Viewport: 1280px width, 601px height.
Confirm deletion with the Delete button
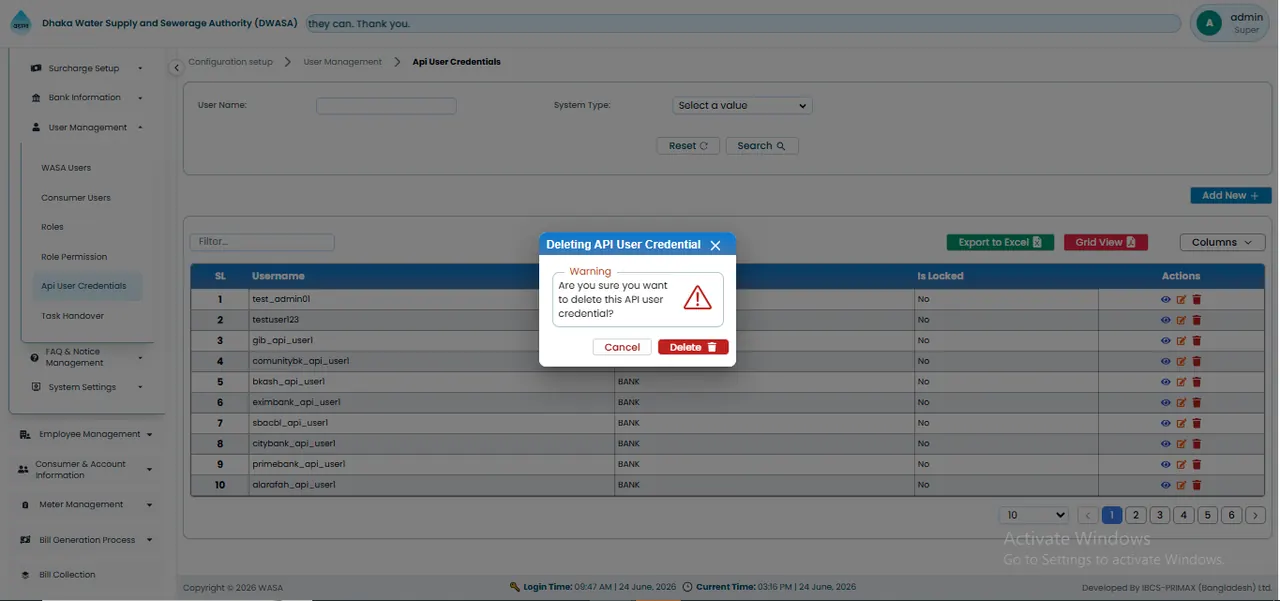(x=693, y=347)
